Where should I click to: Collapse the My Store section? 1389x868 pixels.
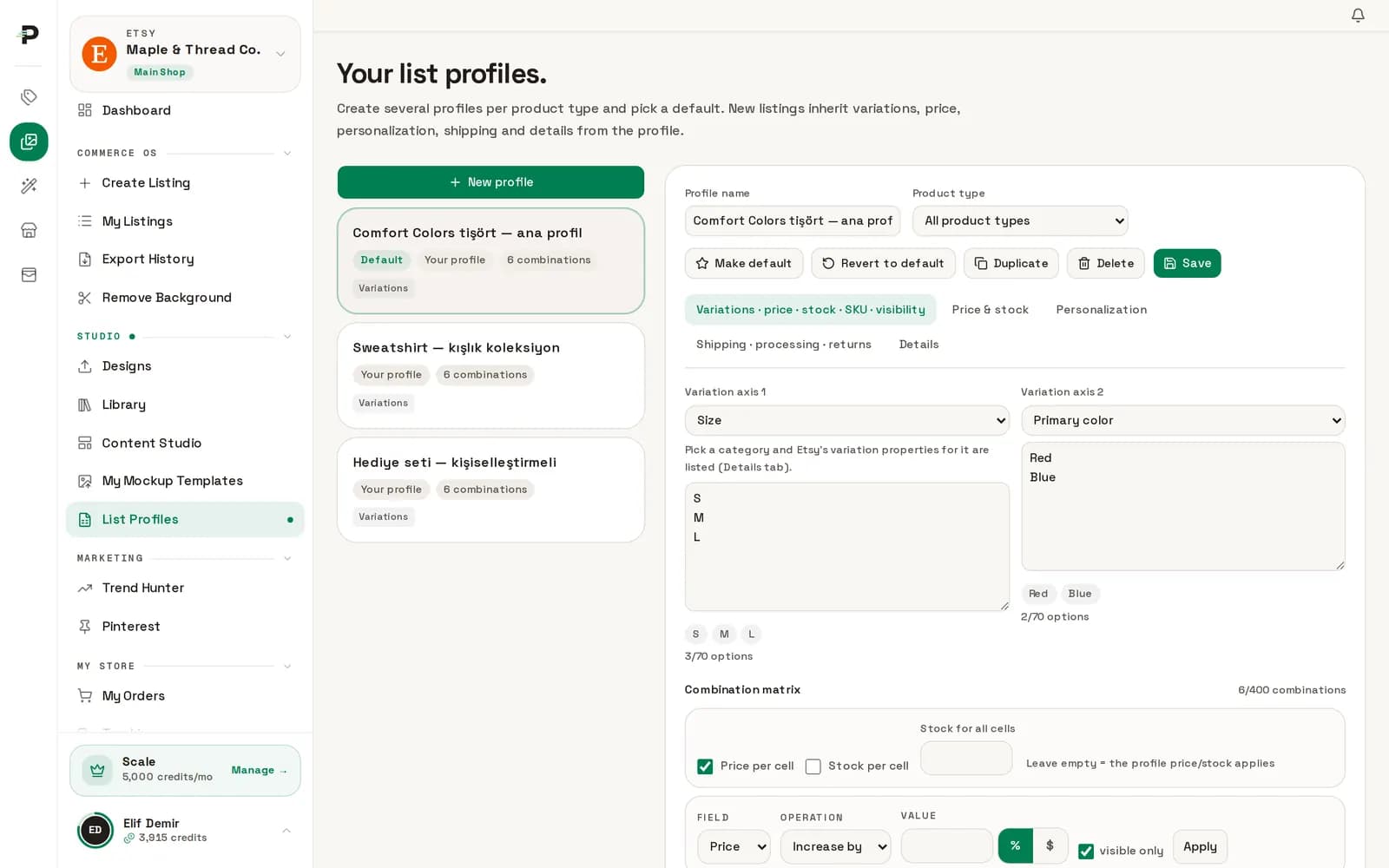(x=287, y=667)
